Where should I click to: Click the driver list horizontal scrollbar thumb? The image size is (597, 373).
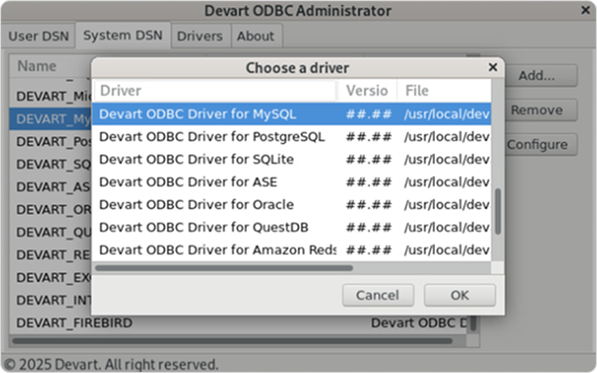[224, 268]
